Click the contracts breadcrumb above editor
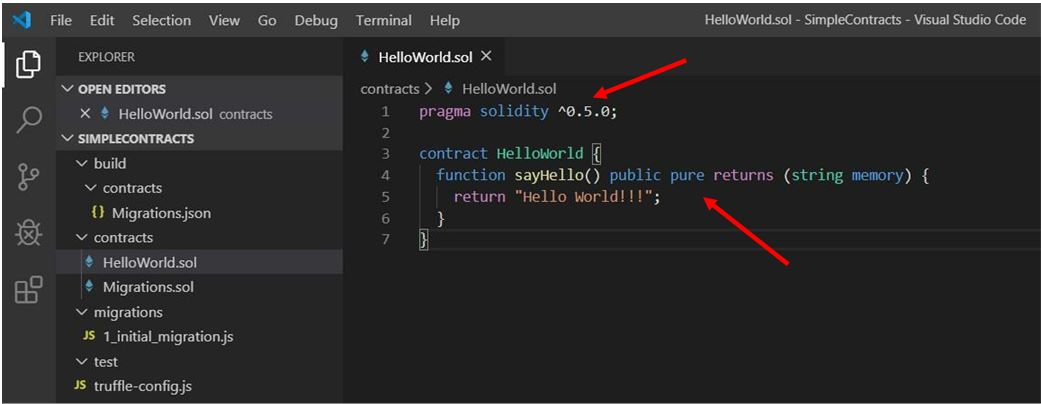Screen dimensions: 1041x404 389,89
